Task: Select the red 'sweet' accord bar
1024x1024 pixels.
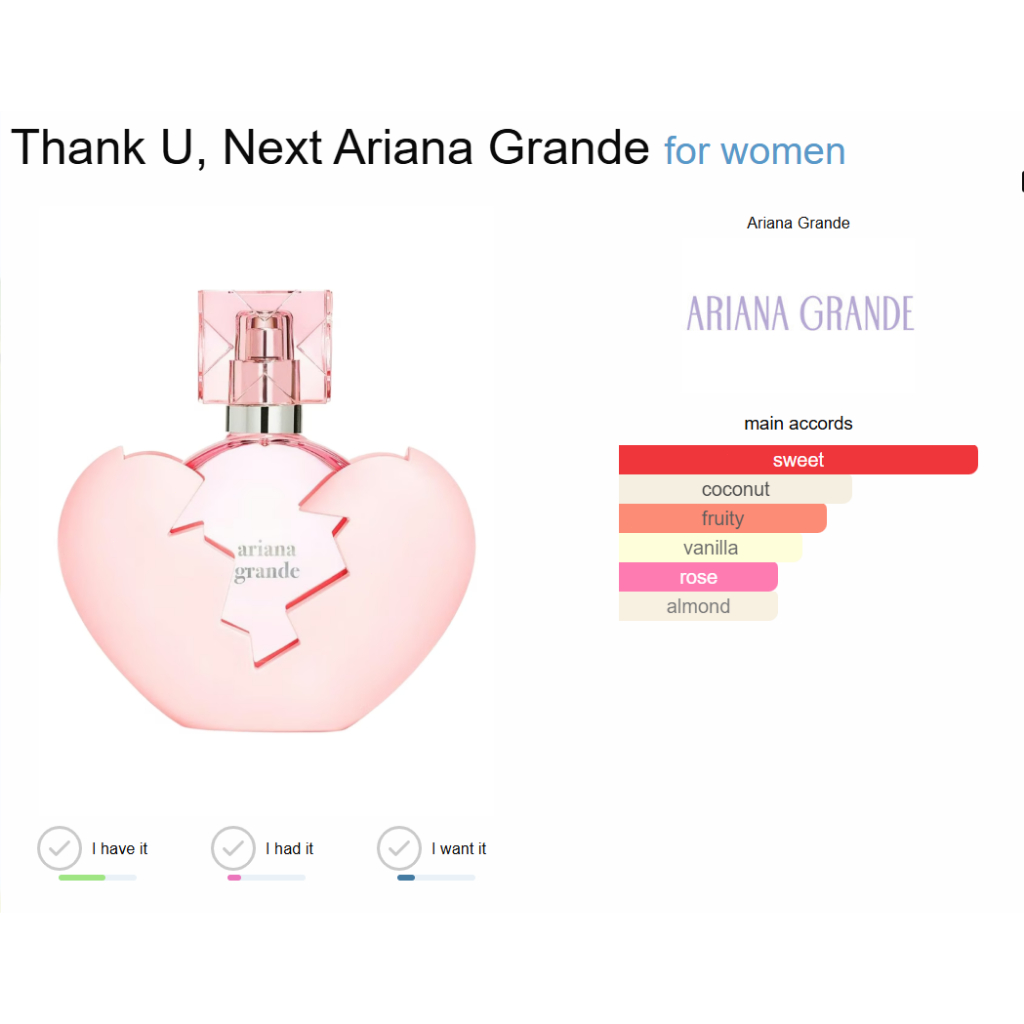Action: coord(797,460)
